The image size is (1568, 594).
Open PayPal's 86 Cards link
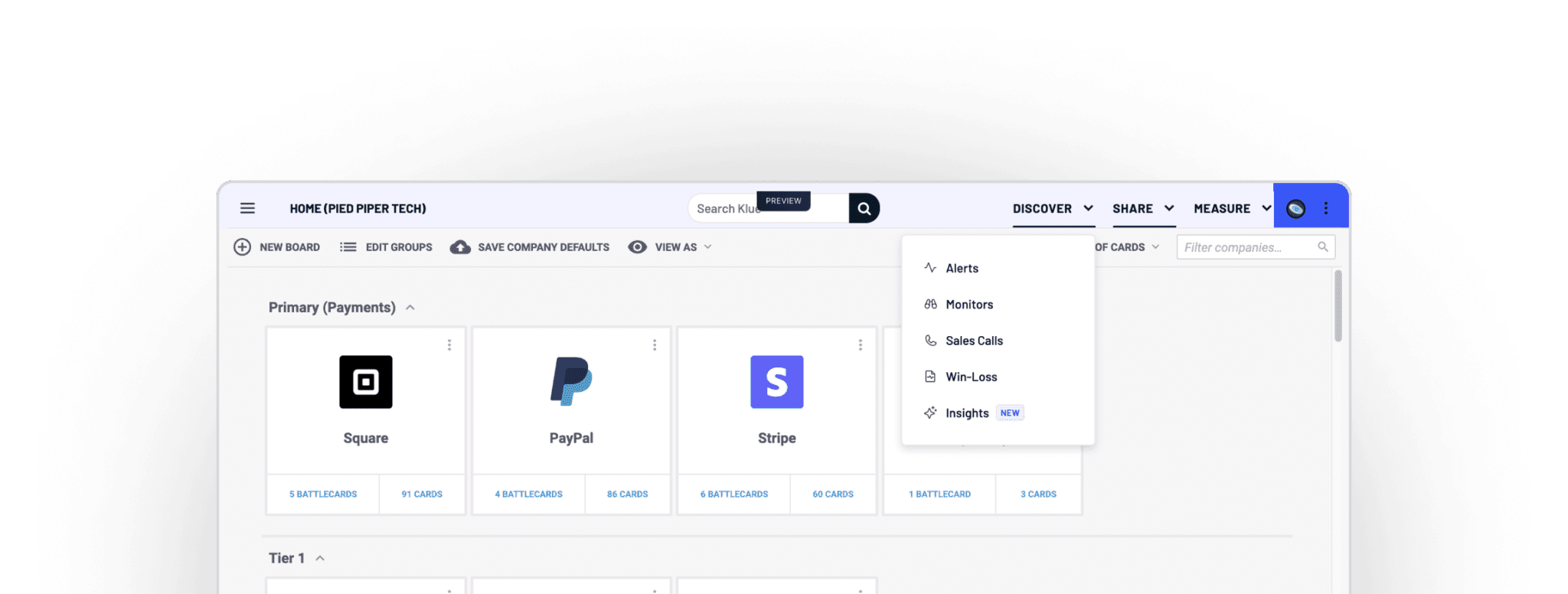point(628,494)
